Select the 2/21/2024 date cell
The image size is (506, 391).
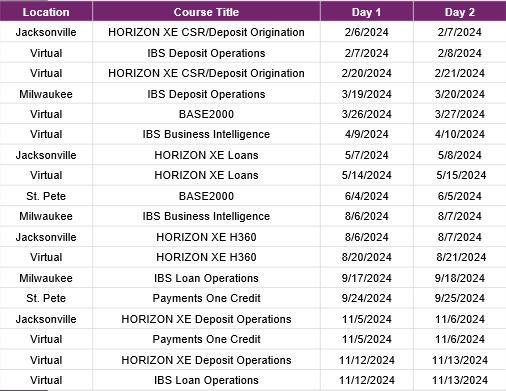tap(460, 73)
